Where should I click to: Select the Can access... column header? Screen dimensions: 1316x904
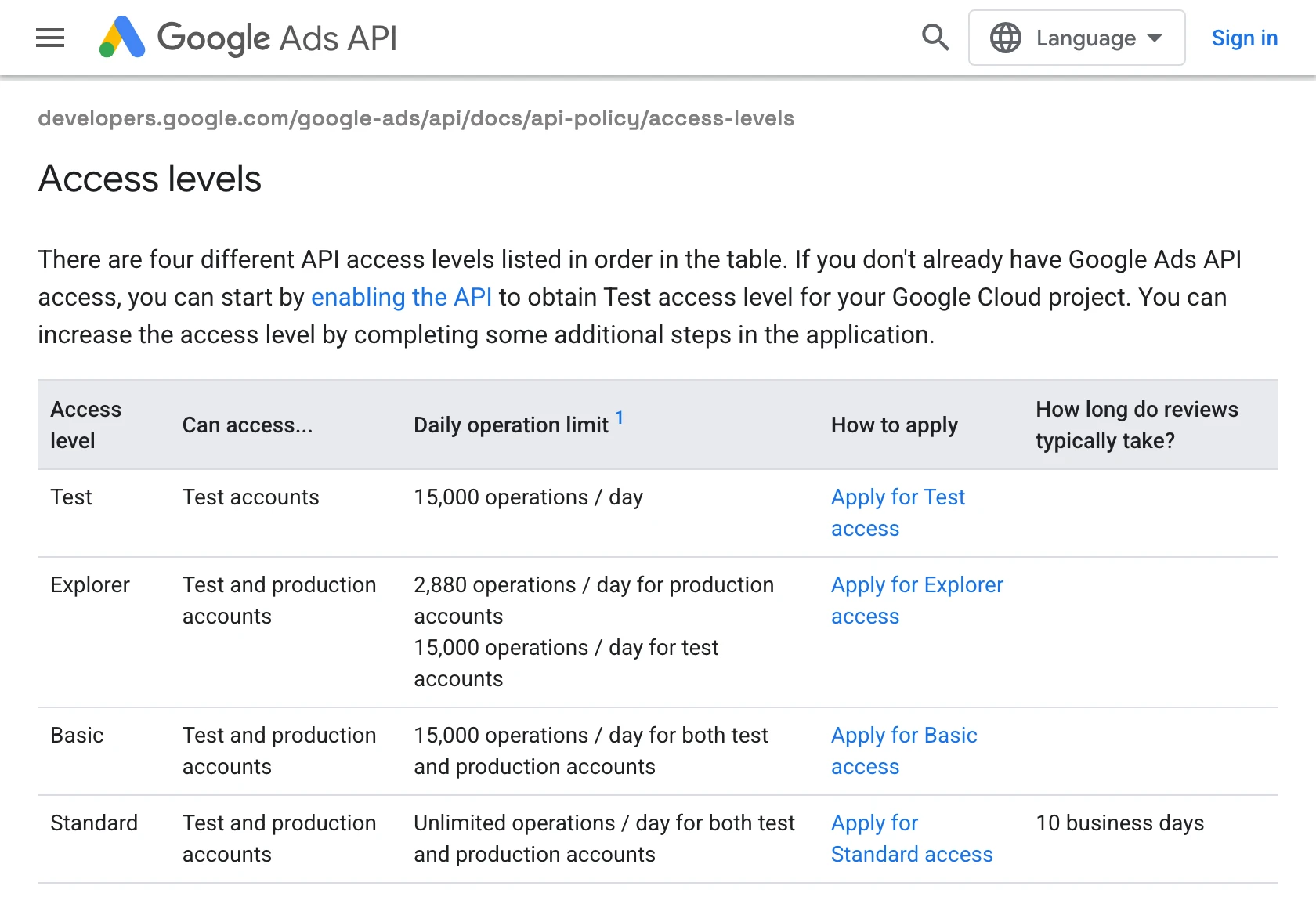[248, 425]
